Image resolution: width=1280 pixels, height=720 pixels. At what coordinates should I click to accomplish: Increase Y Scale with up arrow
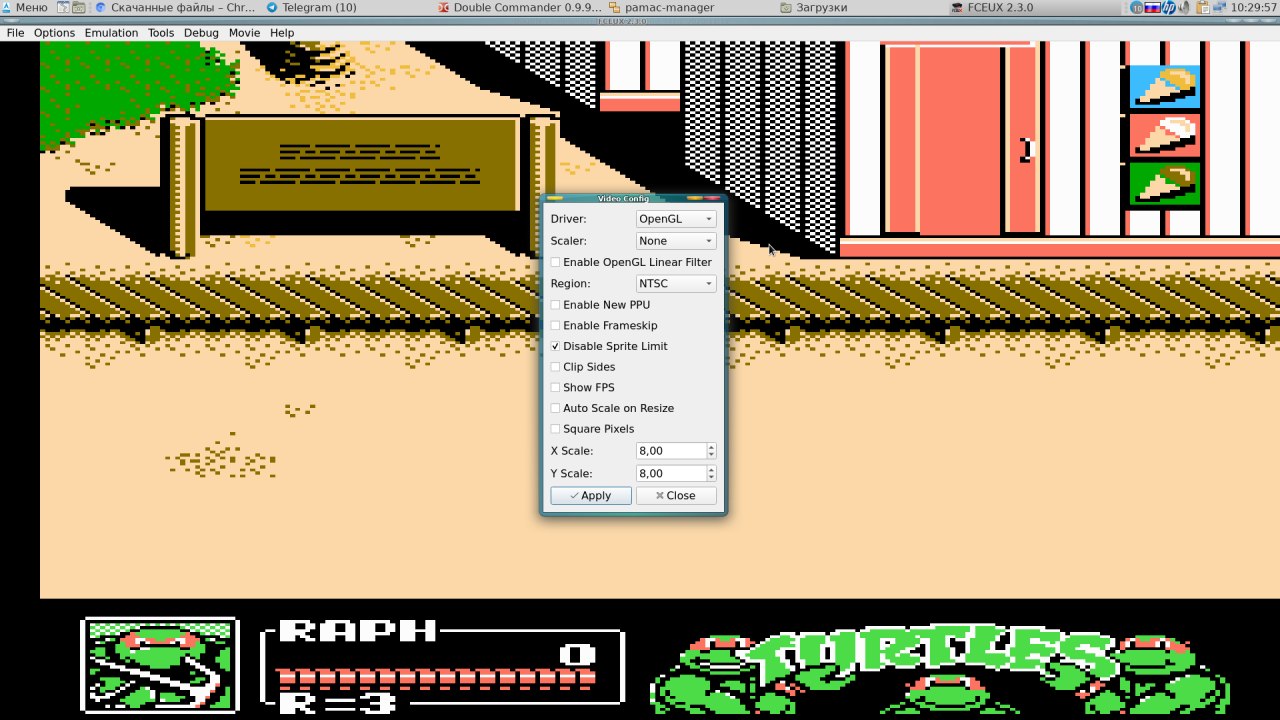point(711,470)
